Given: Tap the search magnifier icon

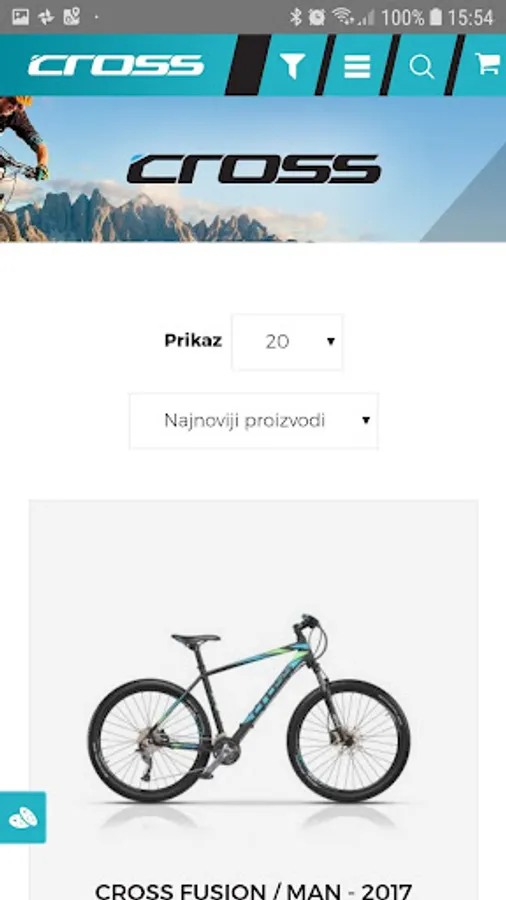Looking at the screenshot, I should point(422,67).
